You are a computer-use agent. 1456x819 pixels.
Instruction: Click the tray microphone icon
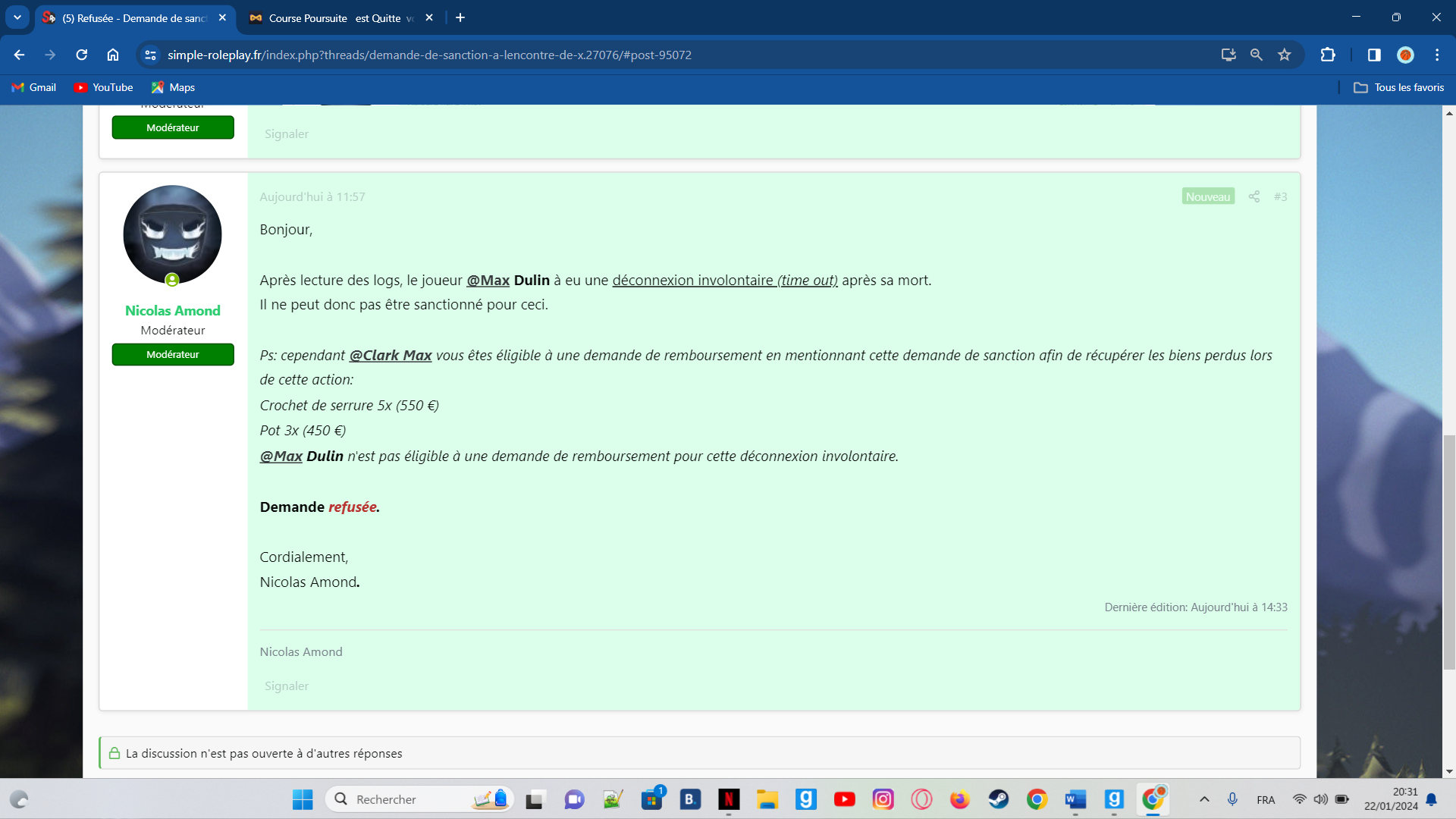[x=1232, y=799]
